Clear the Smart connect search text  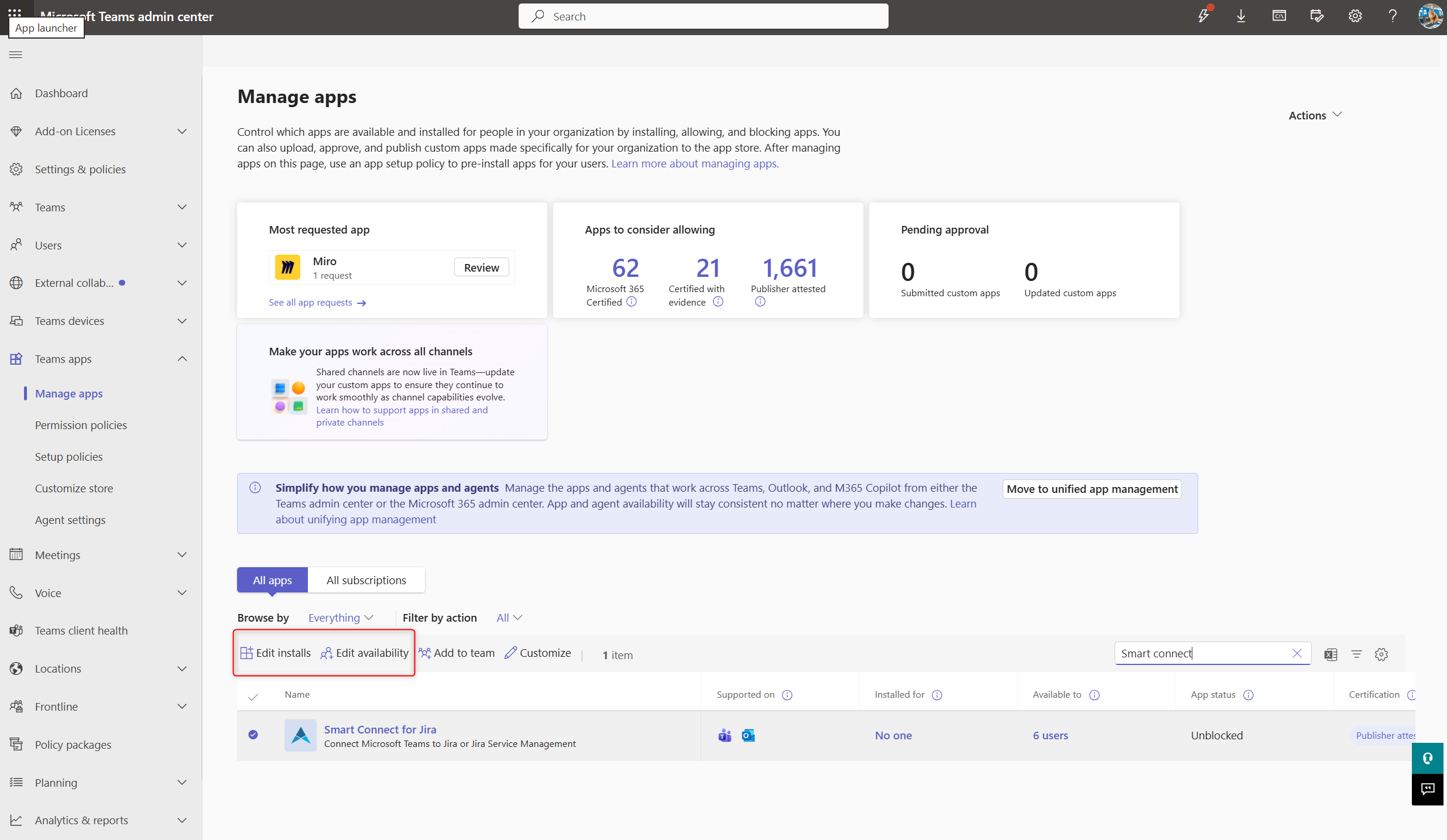(1297, 653)
